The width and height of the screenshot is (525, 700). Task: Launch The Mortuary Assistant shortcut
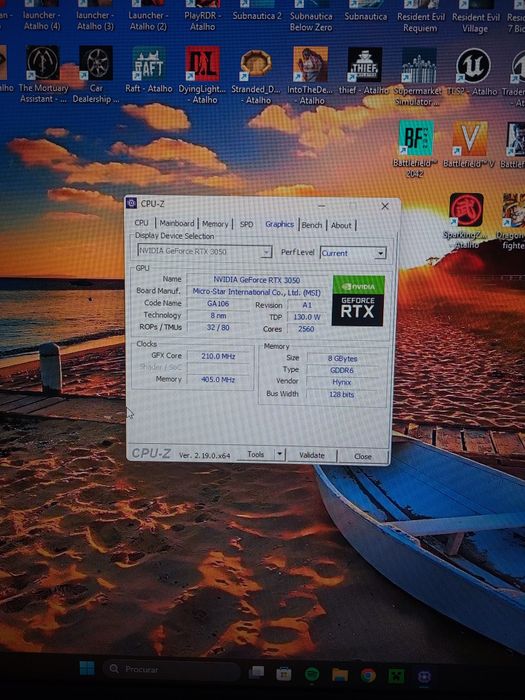[x=43, y=74]
